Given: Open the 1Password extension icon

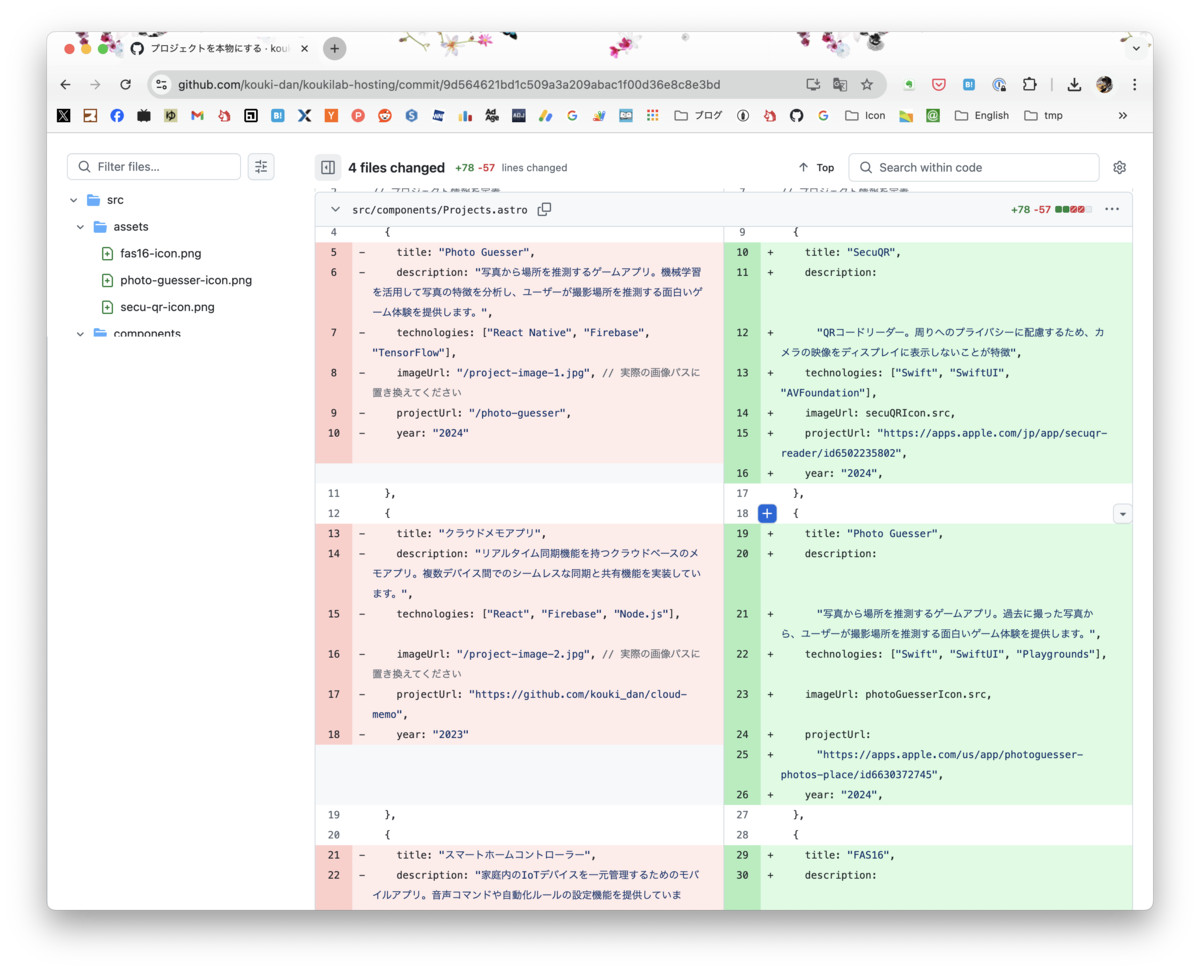Looking at the screenshot, I should [x=999, y=85].
